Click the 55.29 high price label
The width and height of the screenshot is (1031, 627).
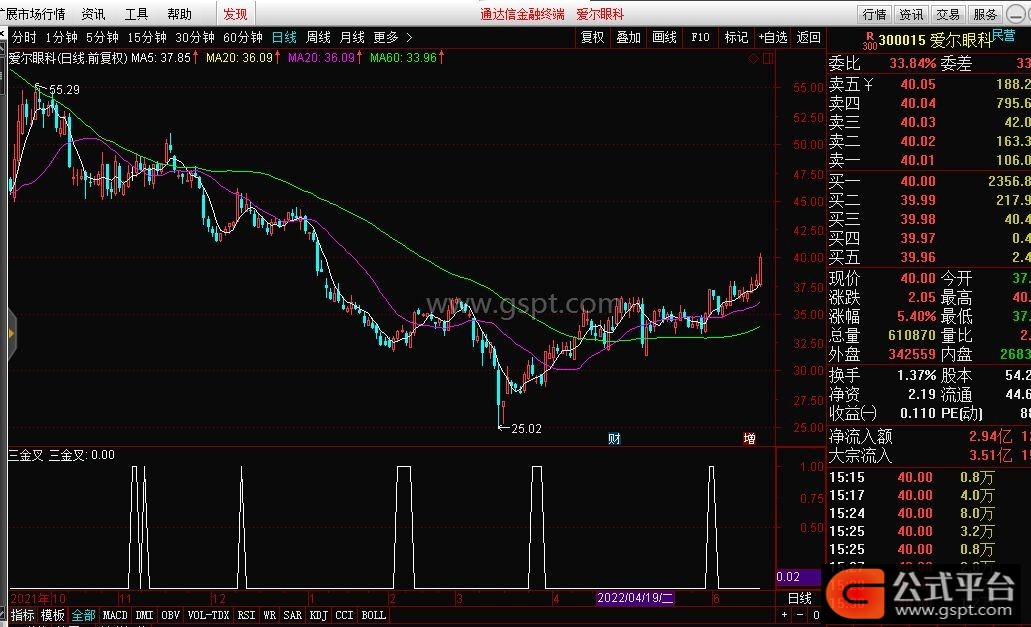coord(64,89)
